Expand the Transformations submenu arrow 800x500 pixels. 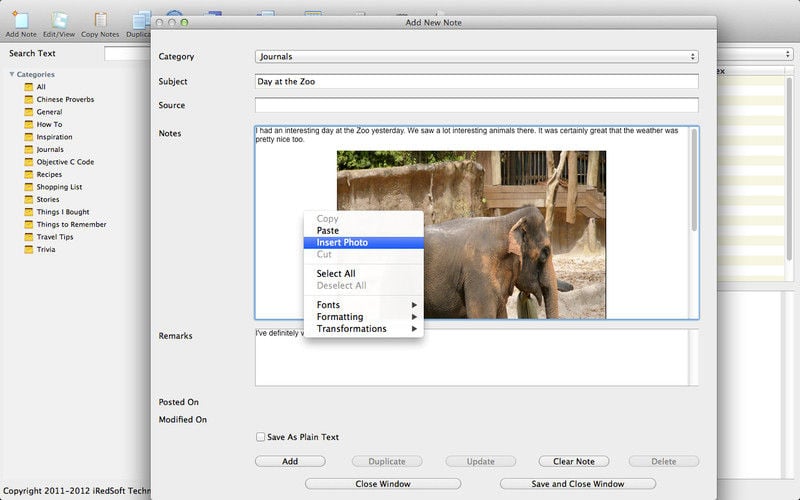(414, 329)
